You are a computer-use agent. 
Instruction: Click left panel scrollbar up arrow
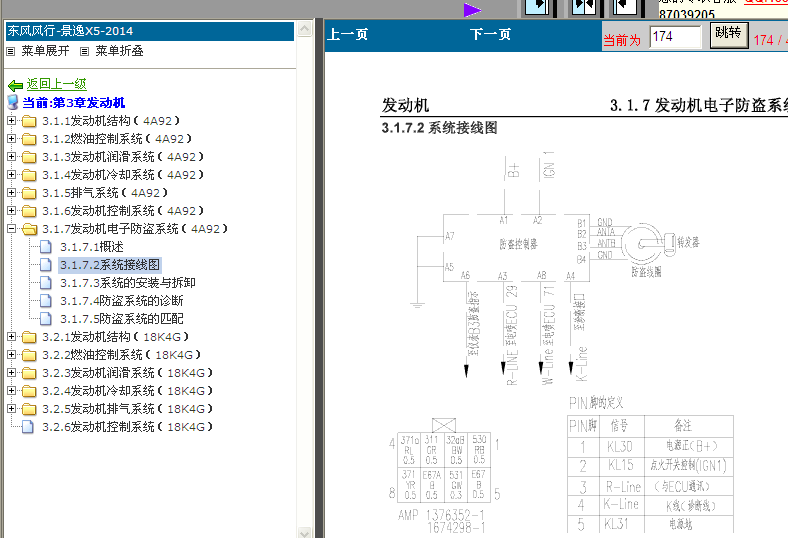coord(305,29)
